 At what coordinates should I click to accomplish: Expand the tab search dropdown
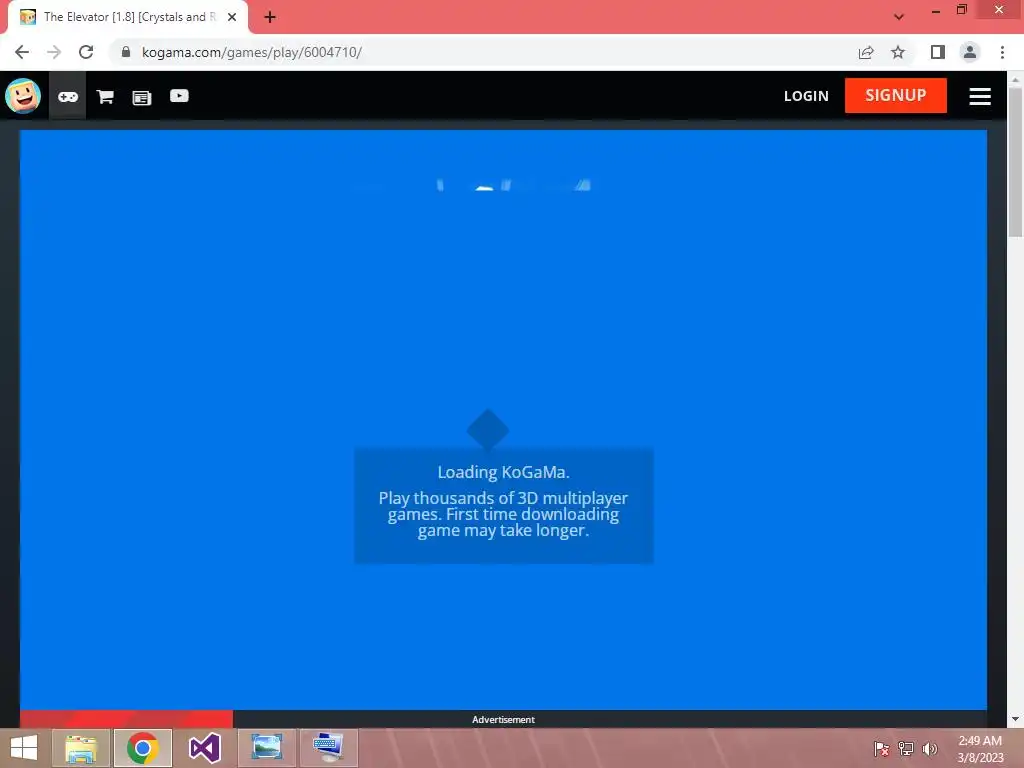click(899, 17)
